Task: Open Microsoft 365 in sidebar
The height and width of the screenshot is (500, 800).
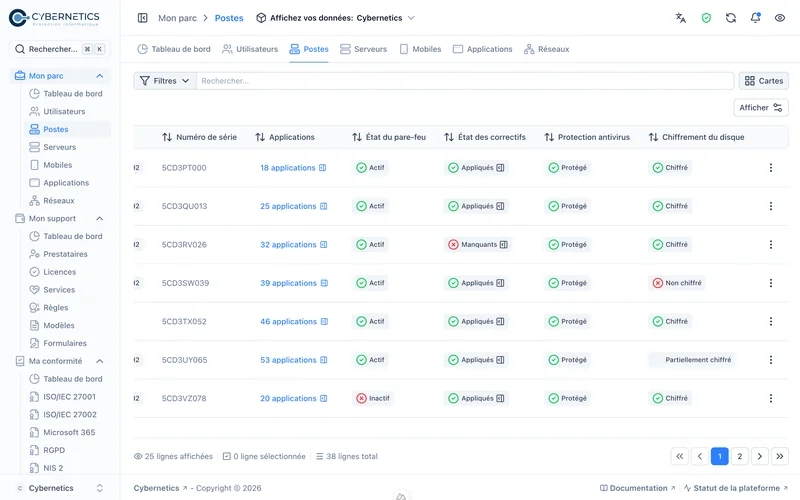Action: pos(69,432)
